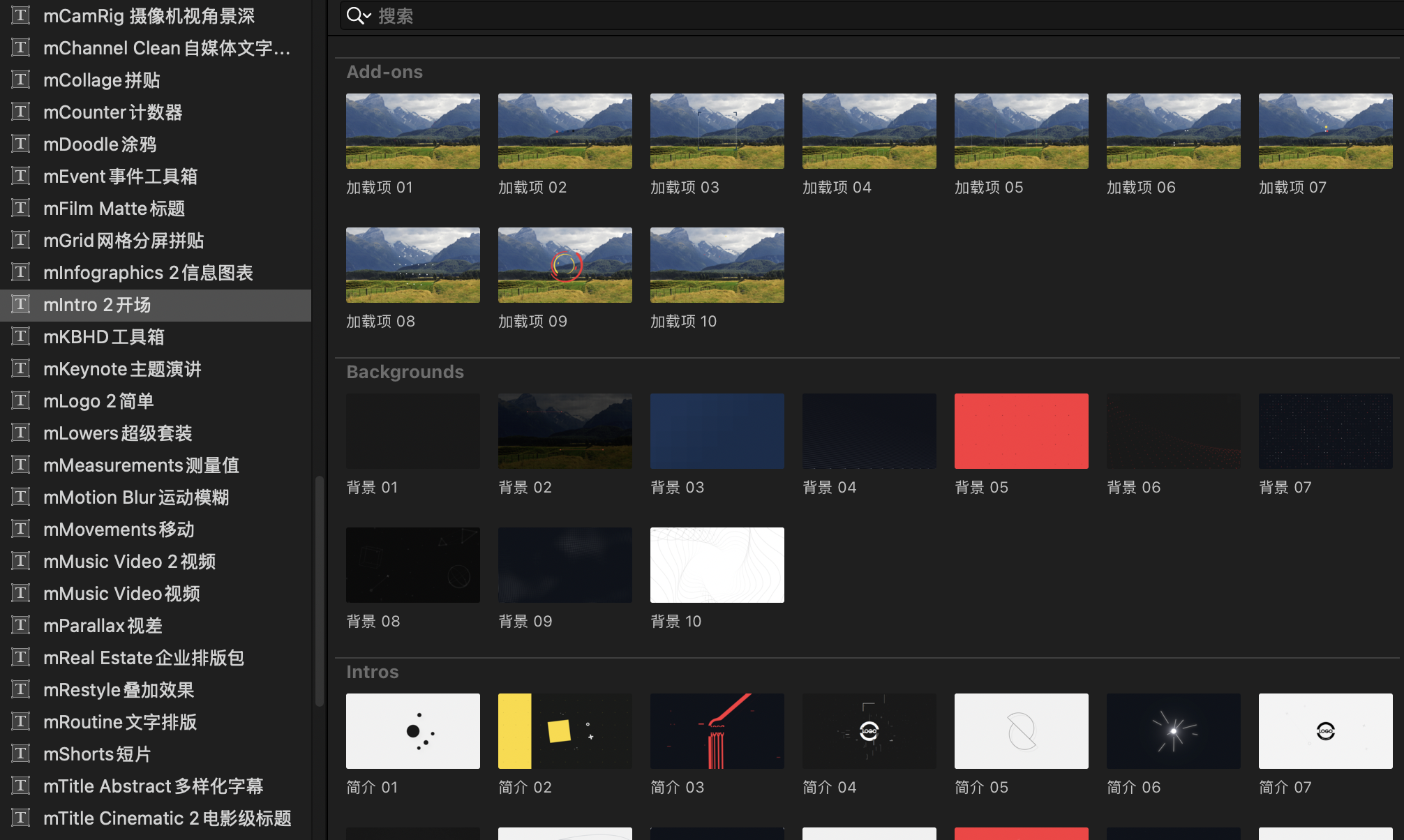Click the 加载项 06 add-on thumbnail
1404x840 pixels.
click(x=1174, y=131)
